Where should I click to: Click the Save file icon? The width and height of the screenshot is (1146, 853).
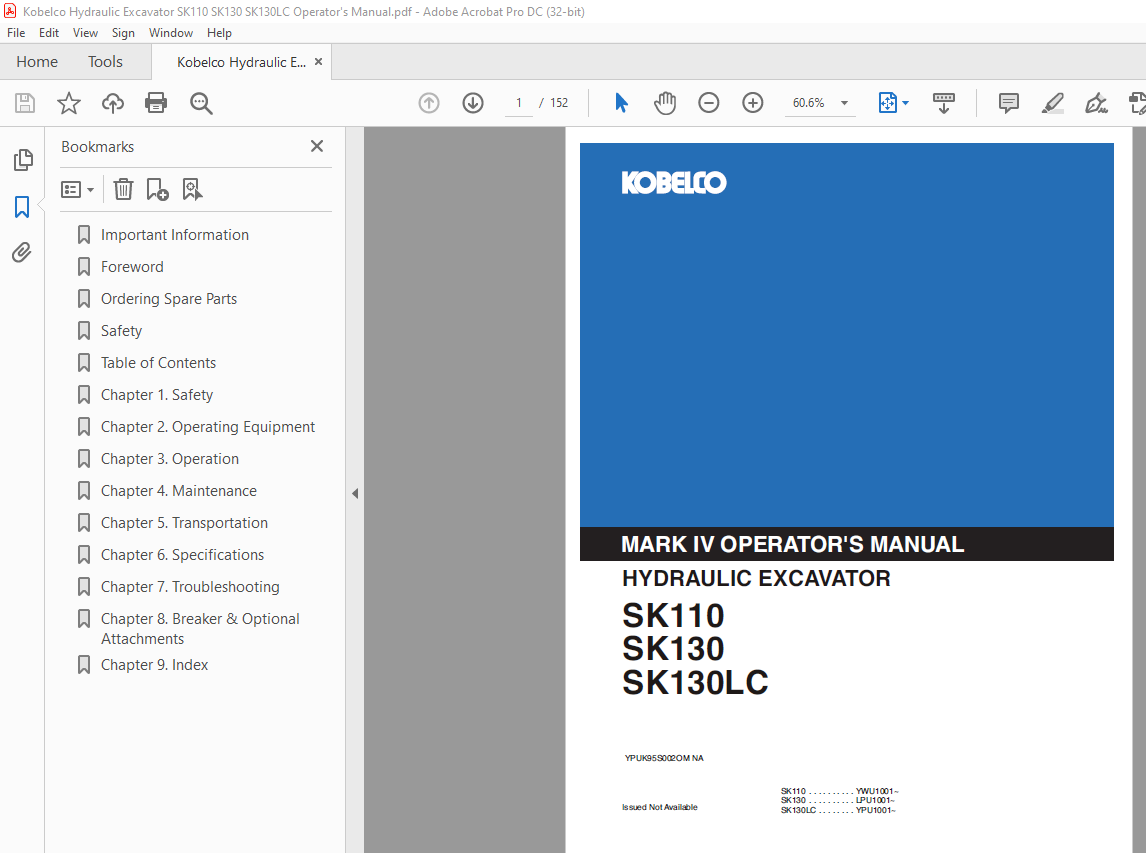[x=25, y=103]
